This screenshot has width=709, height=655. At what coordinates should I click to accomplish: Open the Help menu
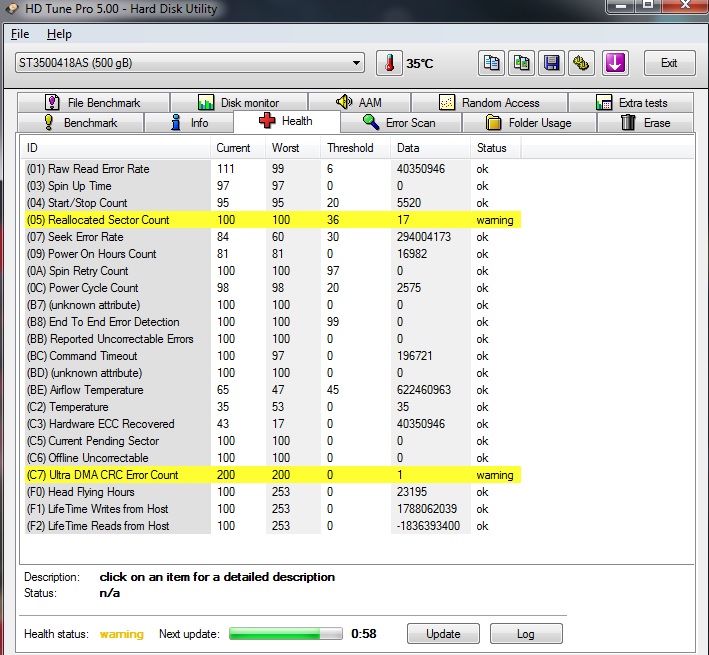pyautogui.click(x=59, y=34)
